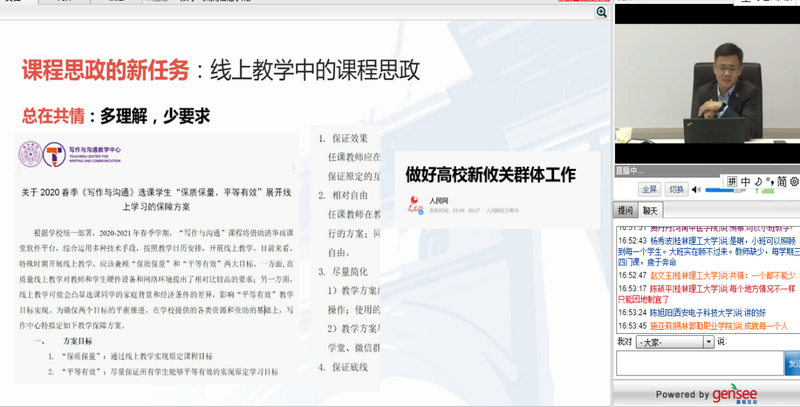Mute audio with the speaker icon
The height and width of the screenshot is (407, 800).
point(696,190)
